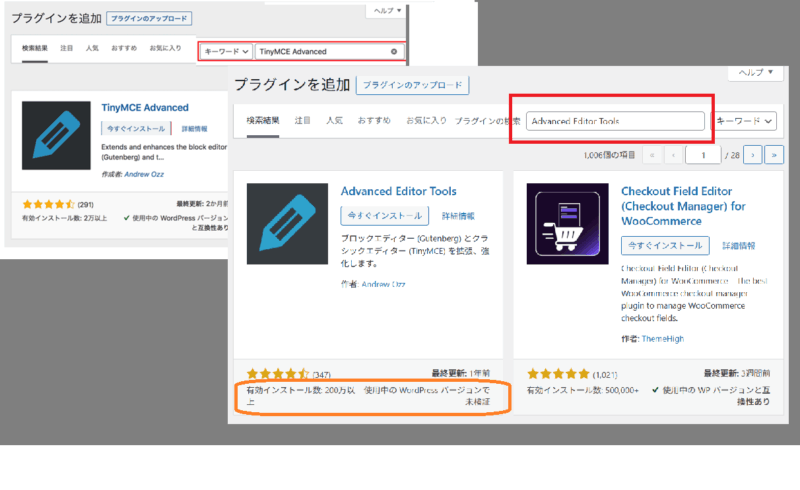The image size is (800, 490).
Task: Select お気に入り tab in the back window
Action: point(165,48)
